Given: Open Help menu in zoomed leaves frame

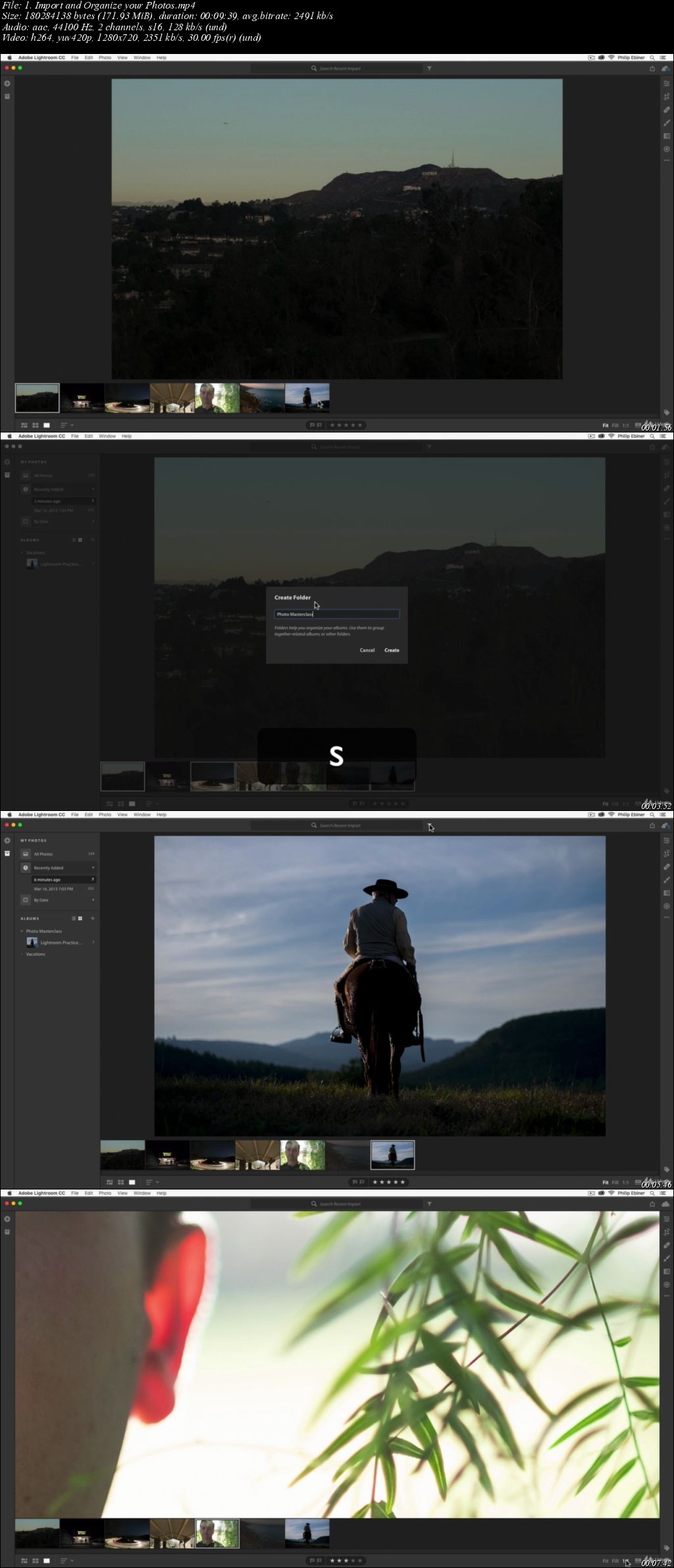Looking at the screenshot, I should 162,1193.
